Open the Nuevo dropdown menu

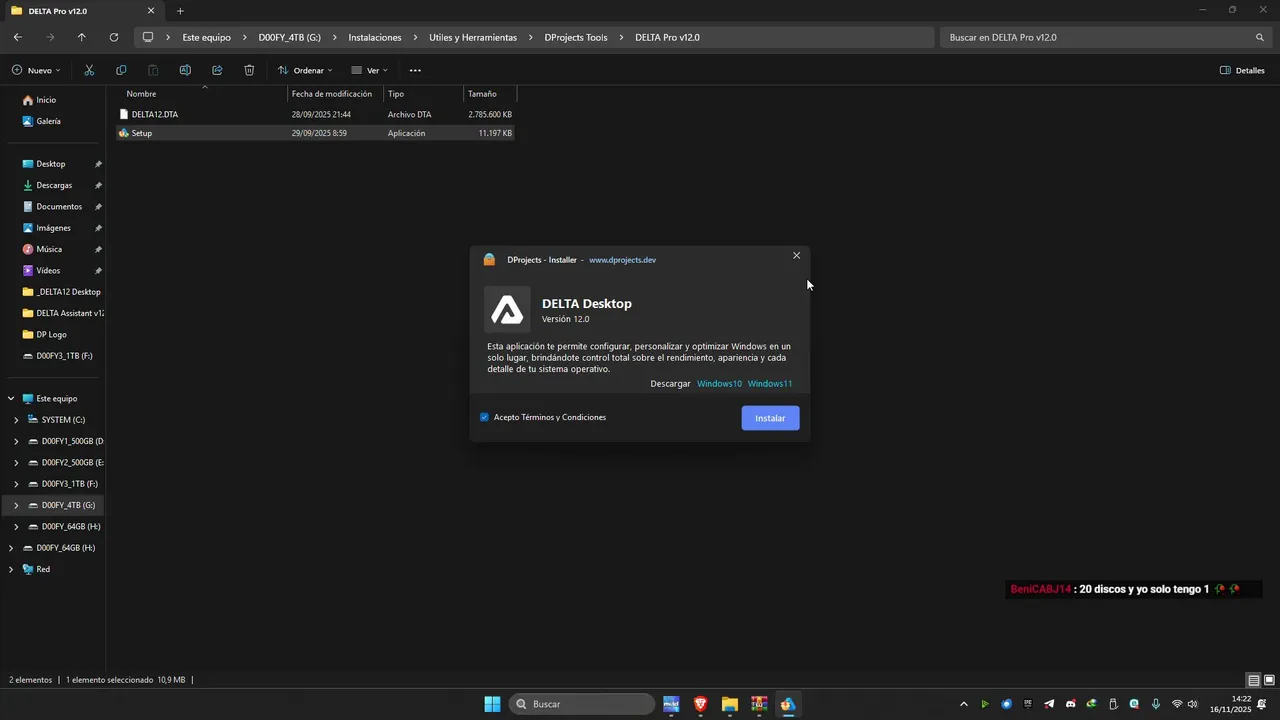pyautogui.click(x=36, y=70)
